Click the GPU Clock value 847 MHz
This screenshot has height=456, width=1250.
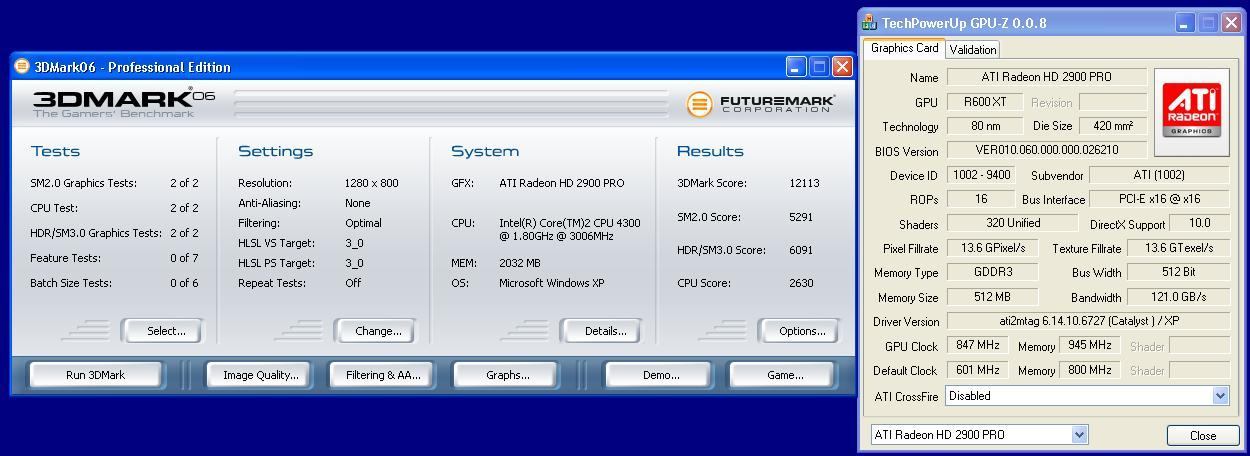point(978,346)
